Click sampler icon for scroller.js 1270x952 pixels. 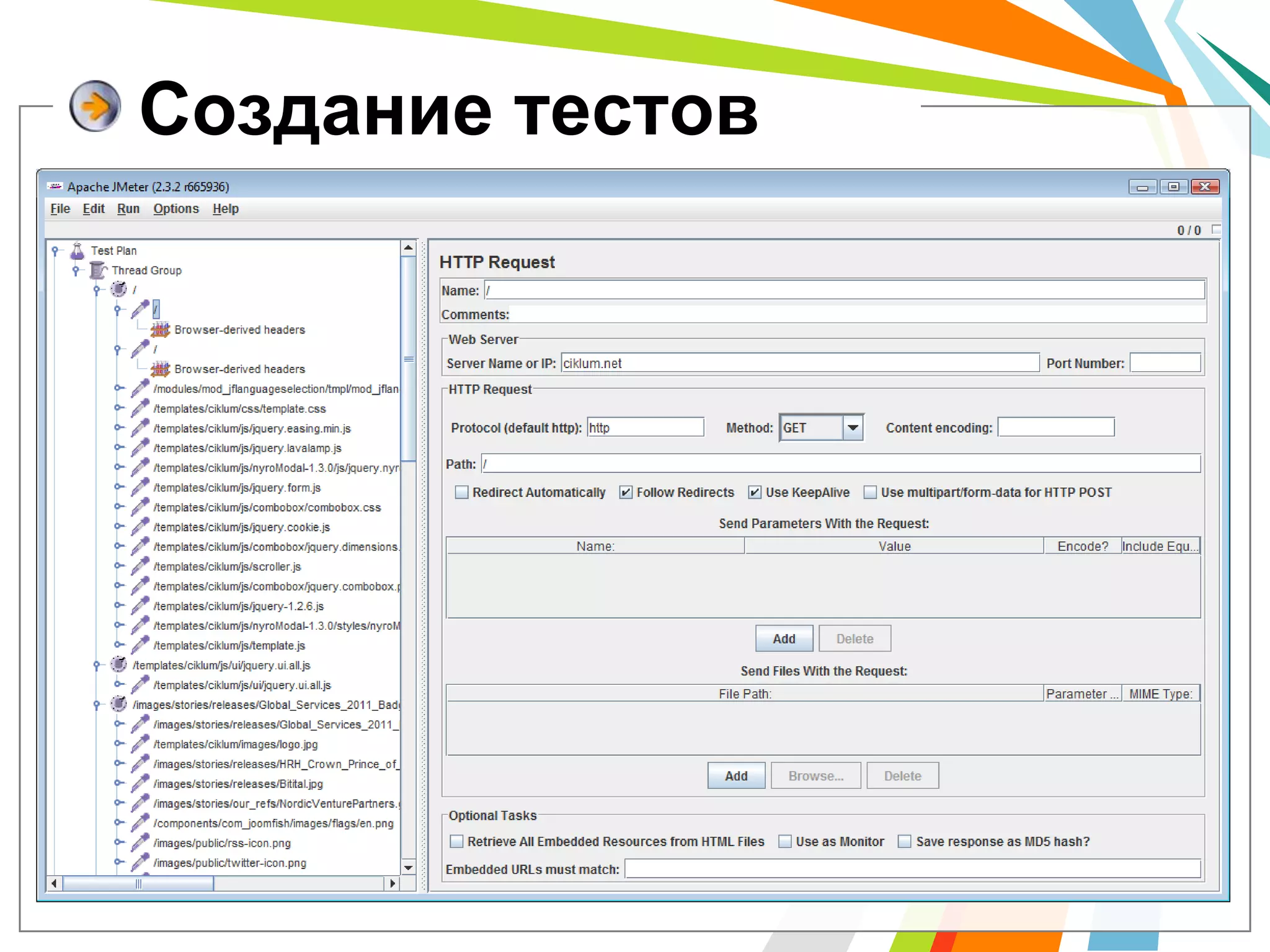coord(140,566)
